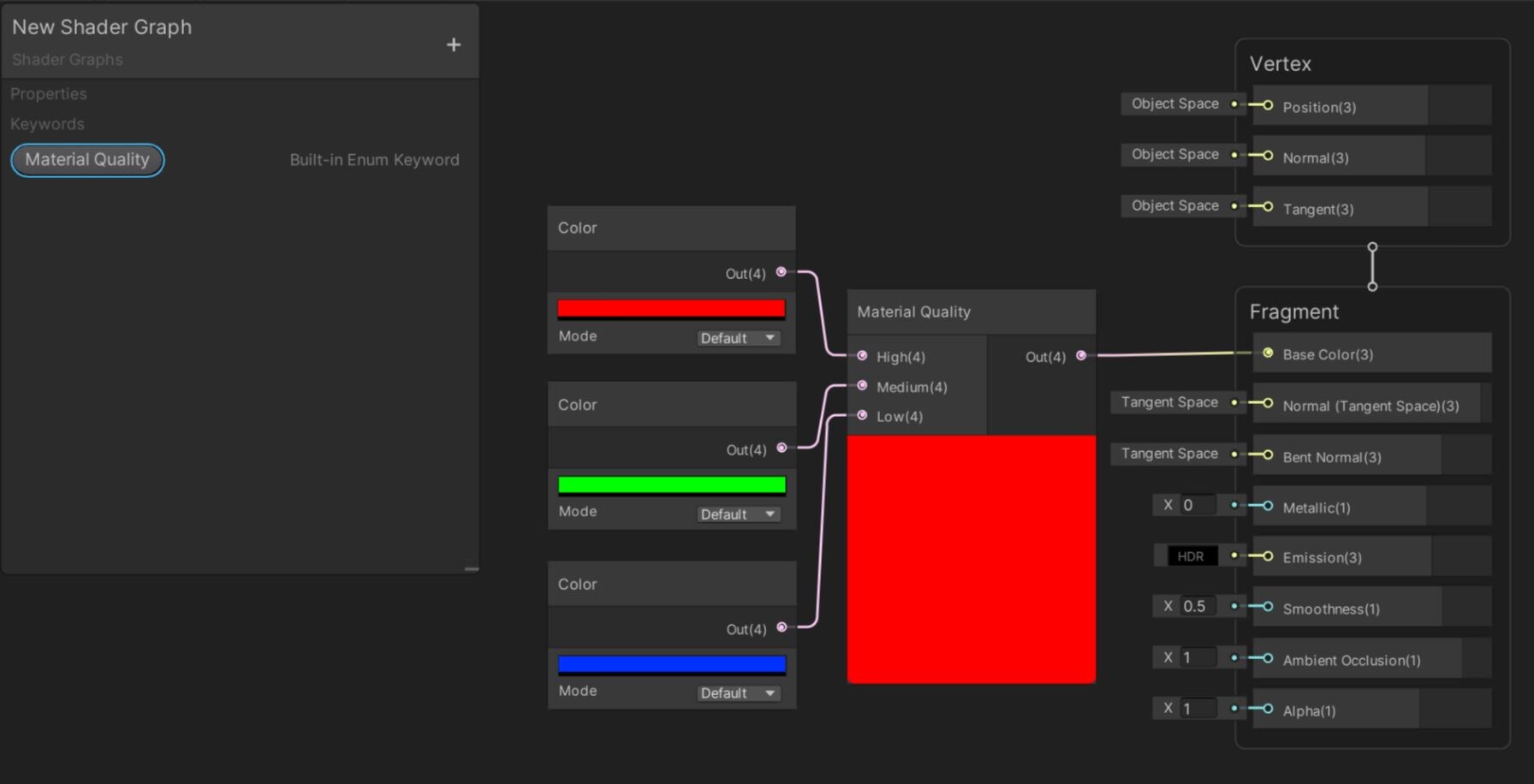1534x784 pixels.
Task: Click the Emission HDR color field
Action: click(x=1191, y=556)
